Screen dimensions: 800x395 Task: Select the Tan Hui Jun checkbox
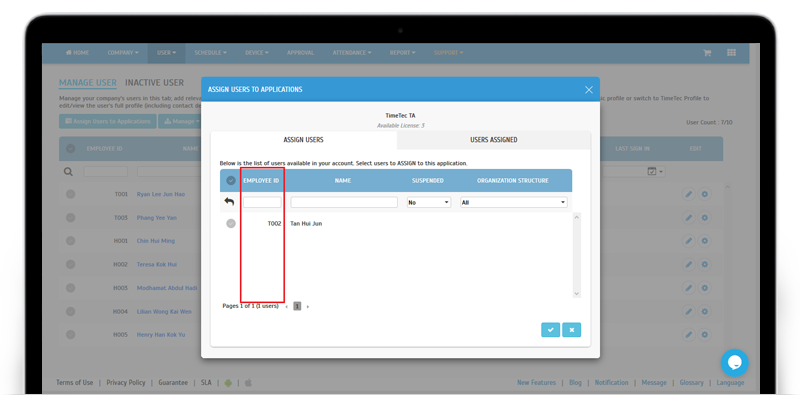point(231,224)
